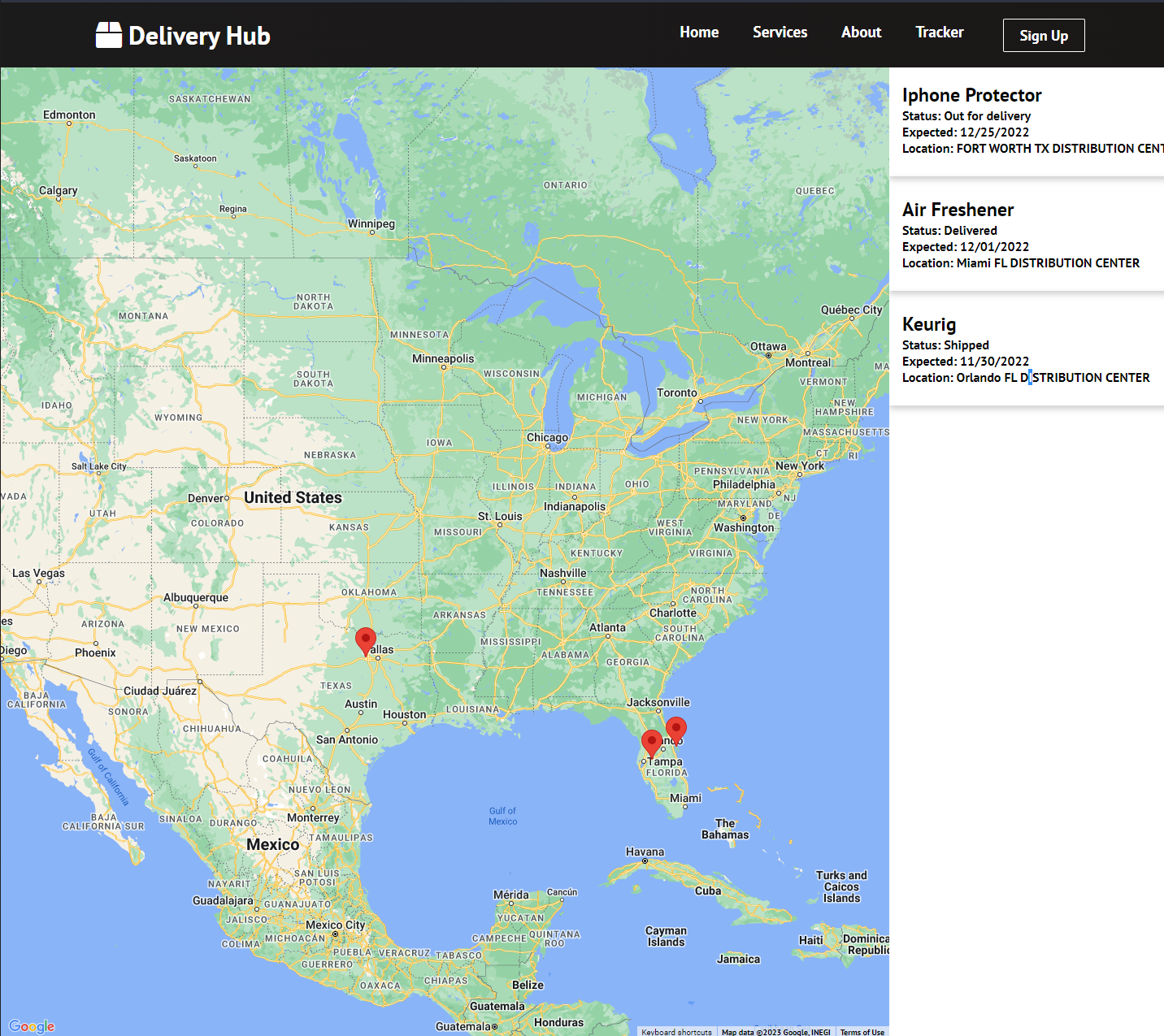Select the map pin near Dallas
1164x1036 pixels.
coord(366,640)
